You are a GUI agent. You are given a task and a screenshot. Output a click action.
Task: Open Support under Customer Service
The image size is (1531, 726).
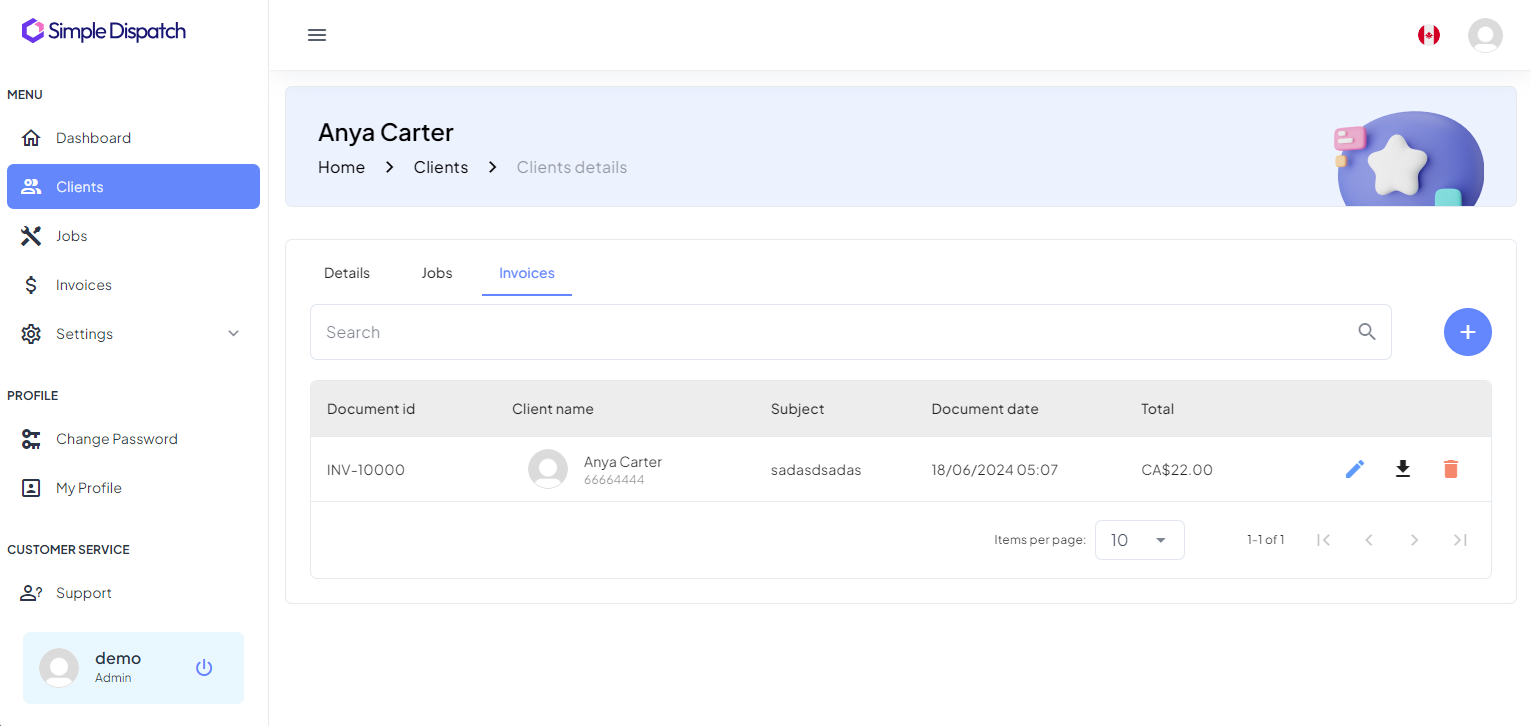click(x=83, y=593)
